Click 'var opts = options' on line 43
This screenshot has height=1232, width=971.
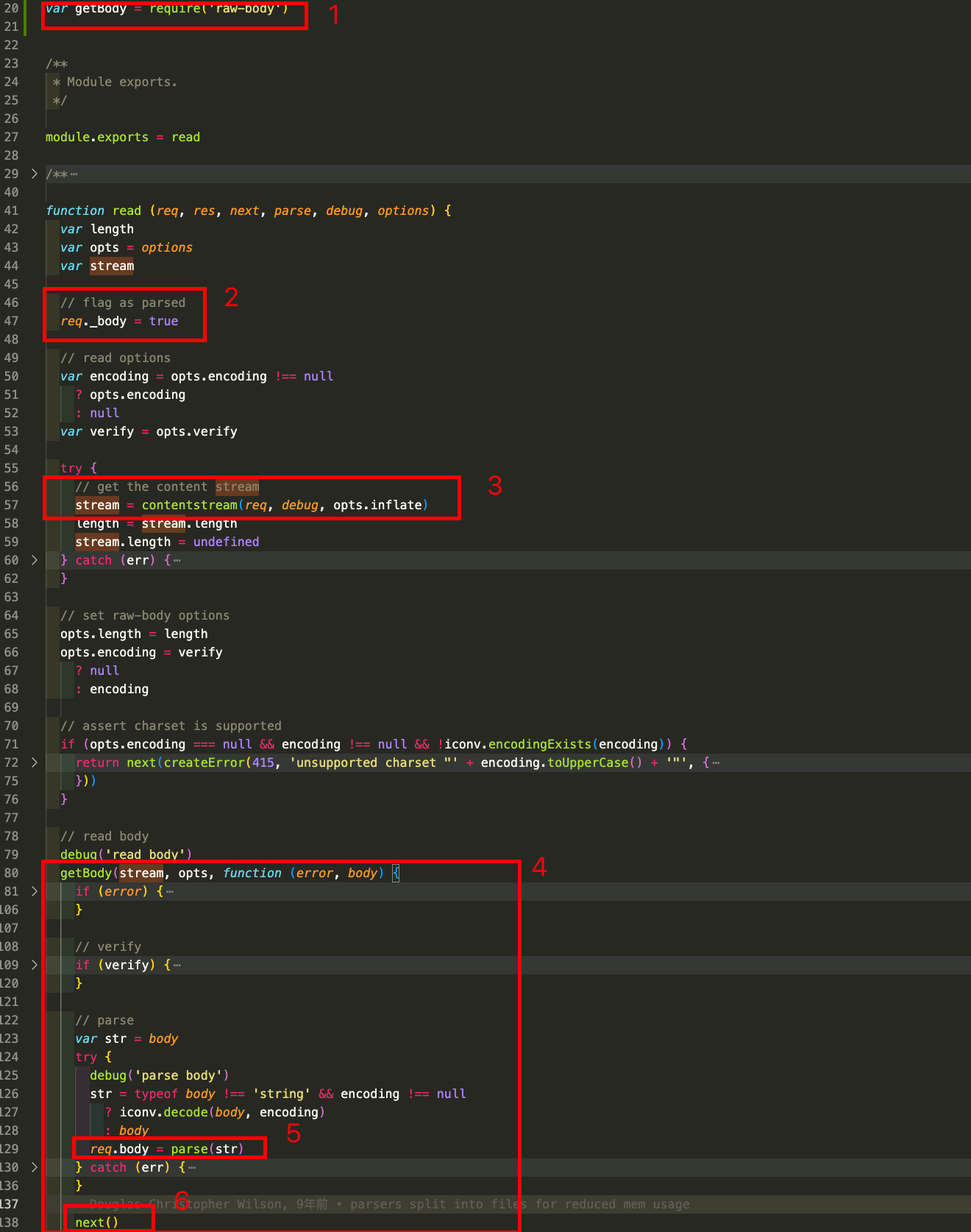127,247
